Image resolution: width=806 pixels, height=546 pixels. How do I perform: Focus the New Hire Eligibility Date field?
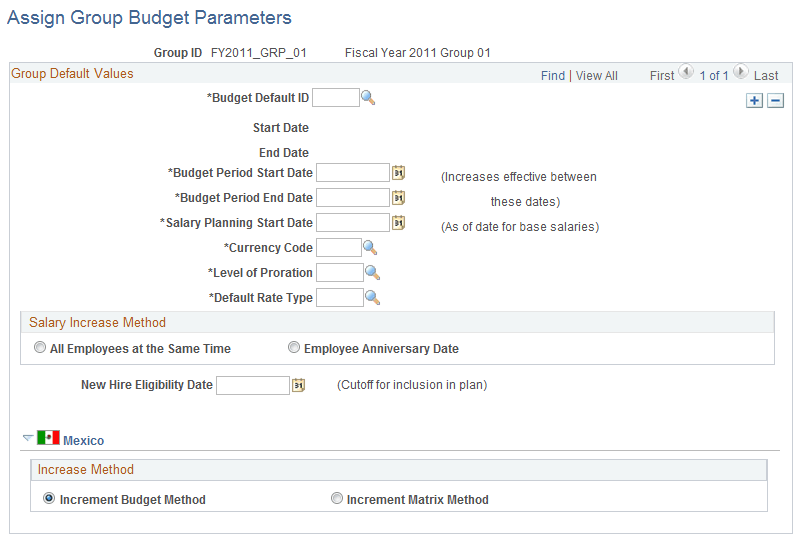pyautogui.click(x=253, y=386)
